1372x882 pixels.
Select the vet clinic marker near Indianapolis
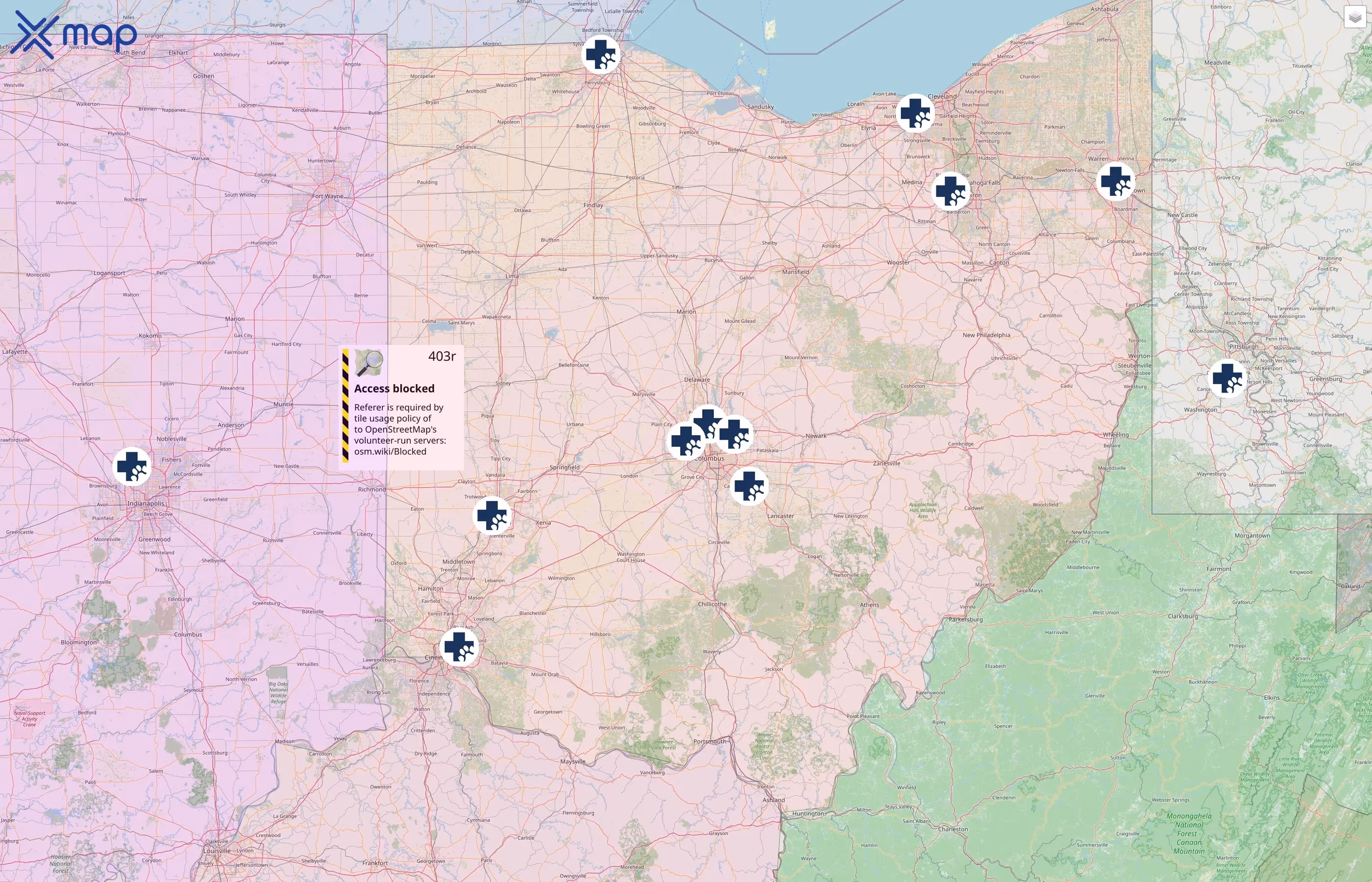pyautogui.click(x=132, y=466)
